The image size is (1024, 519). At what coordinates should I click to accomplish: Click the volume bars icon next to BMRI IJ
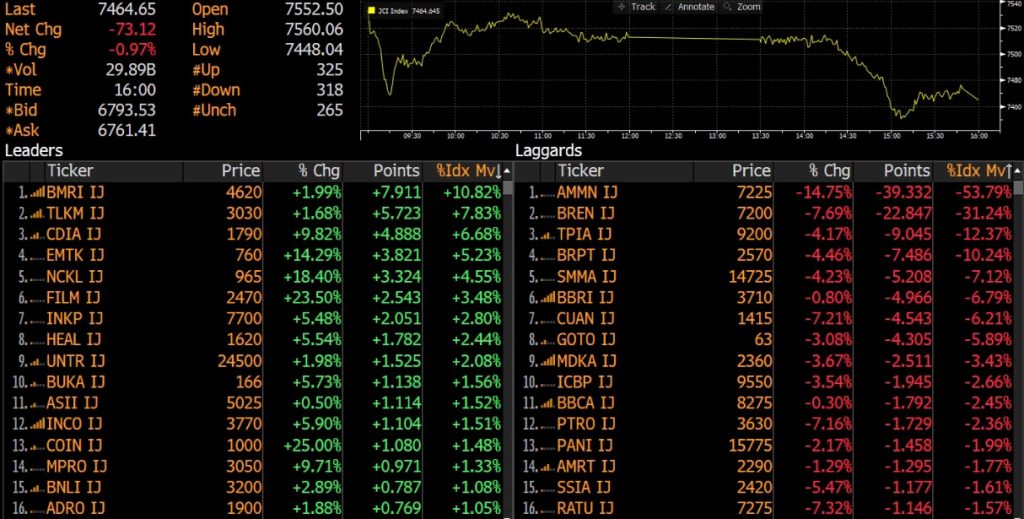(38, 193)
